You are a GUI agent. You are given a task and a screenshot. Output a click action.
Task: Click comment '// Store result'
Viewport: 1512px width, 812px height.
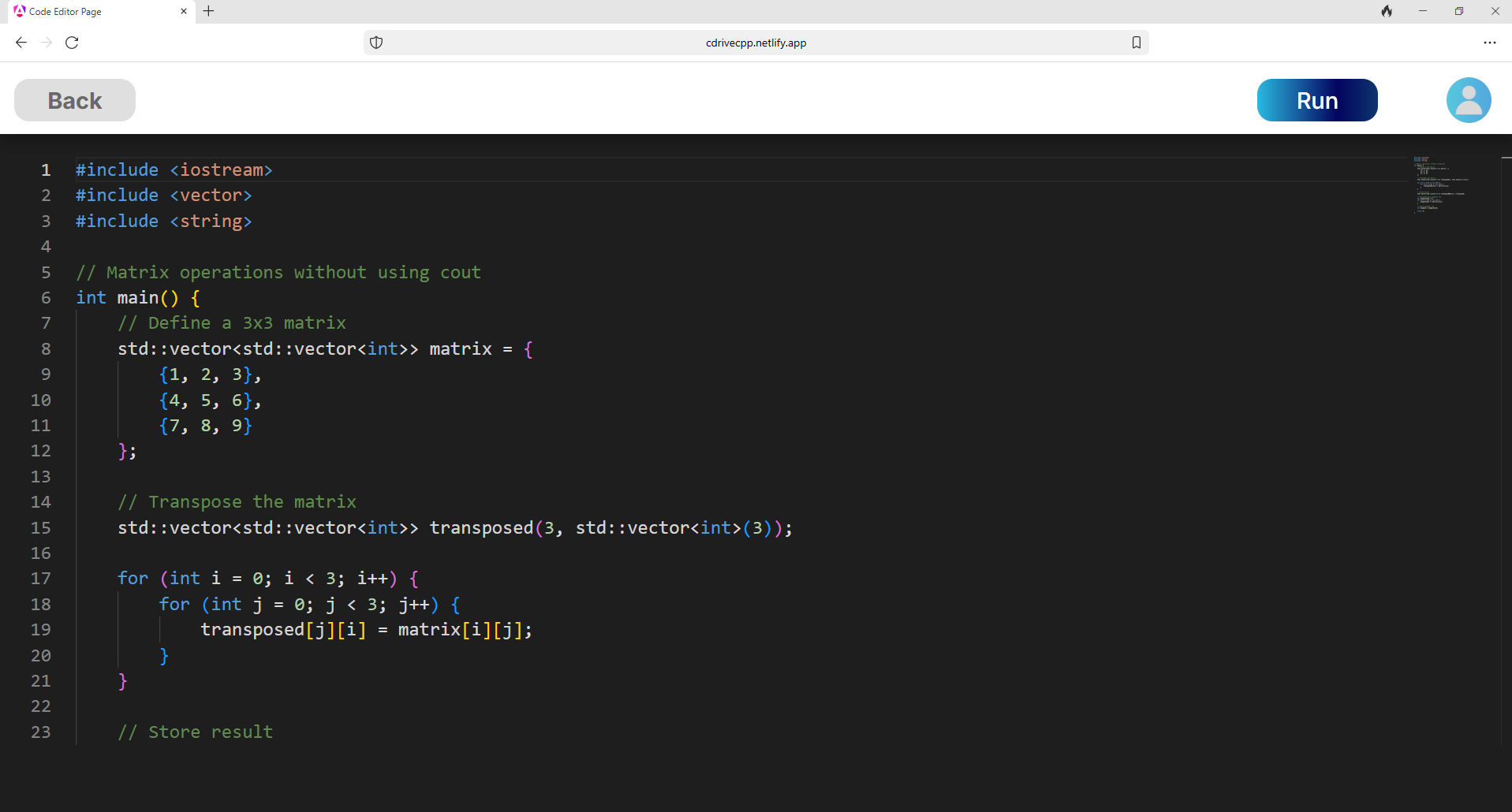coord(196,732)
